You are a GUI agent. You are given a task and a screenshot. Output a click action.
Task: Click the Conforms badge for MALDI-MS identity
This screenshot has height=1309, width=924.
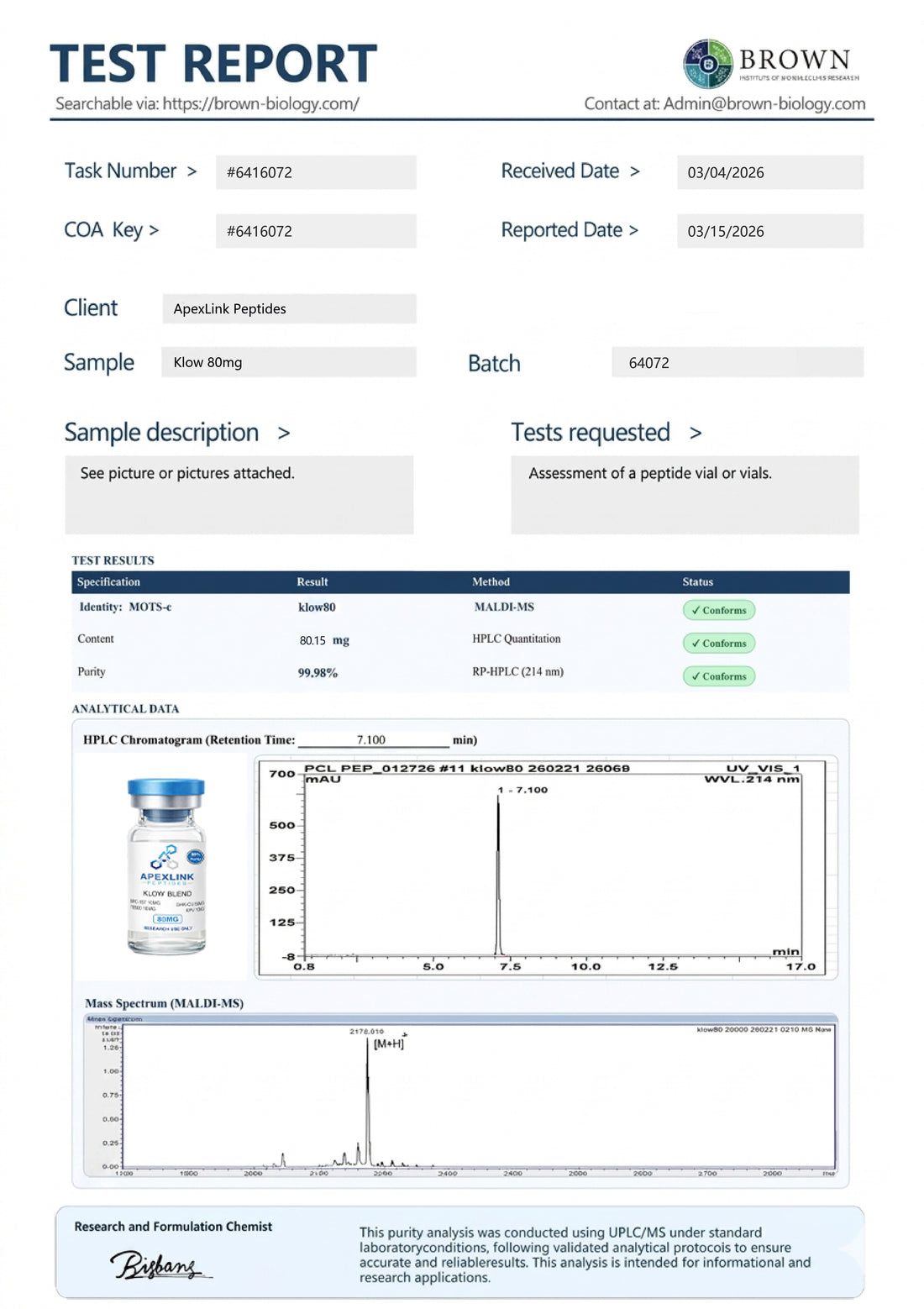tap(719, 610)
